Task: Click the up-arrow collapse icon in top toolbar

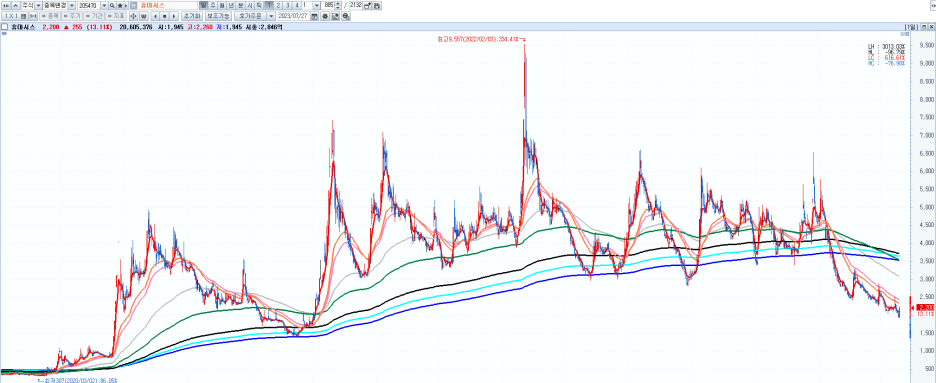Action: (x=16, y=5)
